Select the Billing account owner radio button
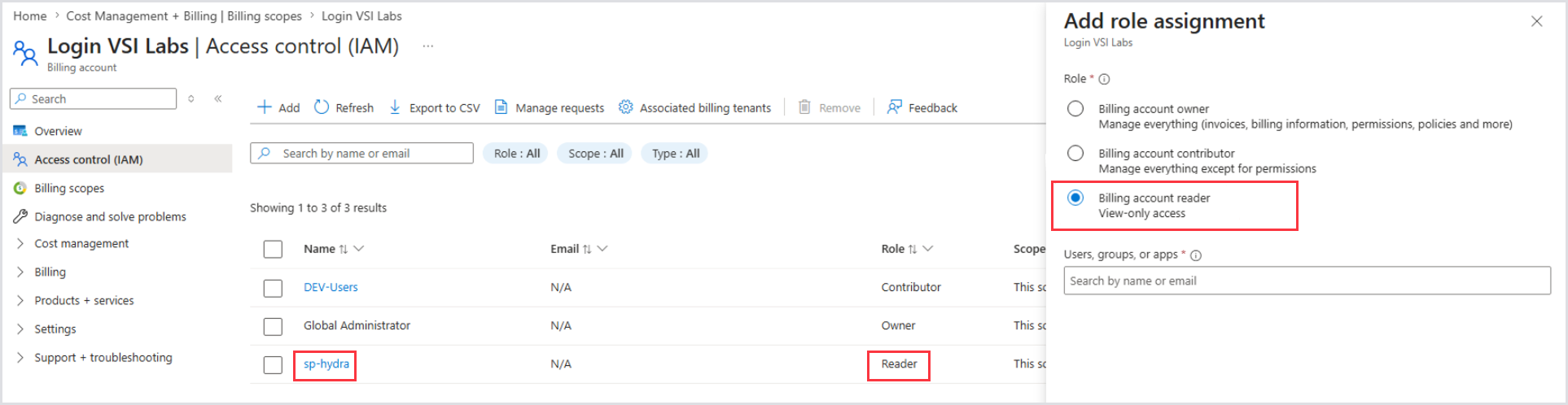 pyautogui.click(x=1075, y=109)
